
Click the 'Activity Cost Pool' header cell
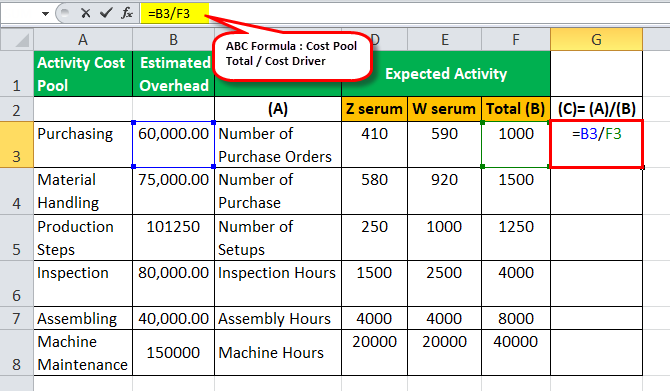coord(83,73)
